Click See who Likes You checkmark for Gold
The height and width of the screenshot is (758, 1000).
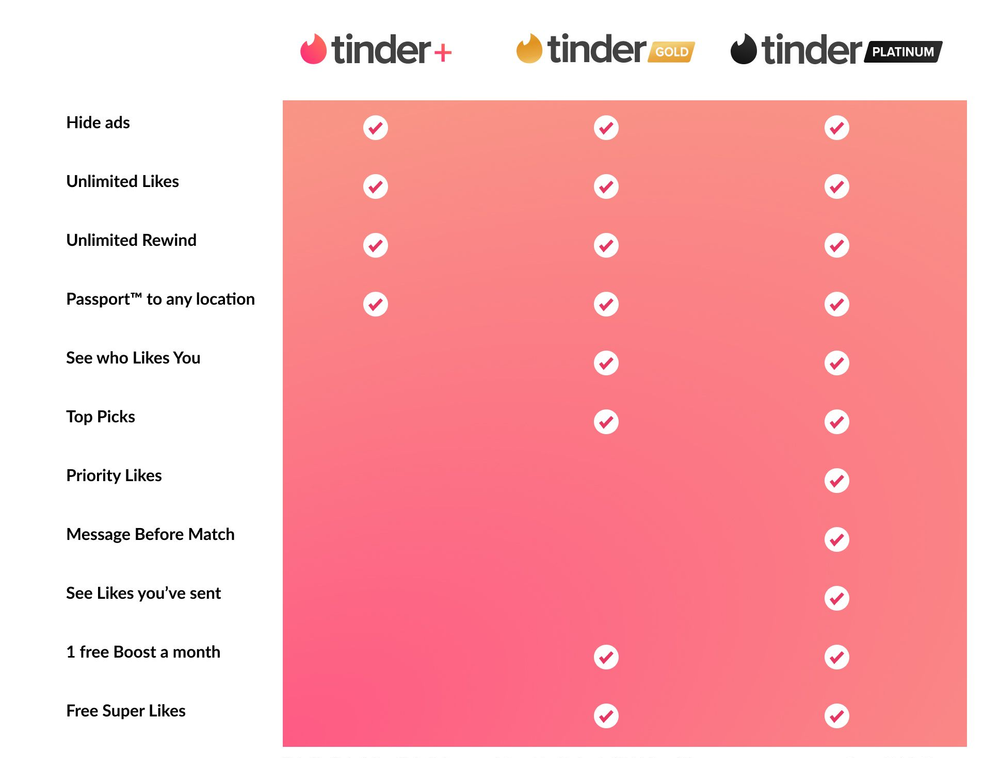click(606, 363)
